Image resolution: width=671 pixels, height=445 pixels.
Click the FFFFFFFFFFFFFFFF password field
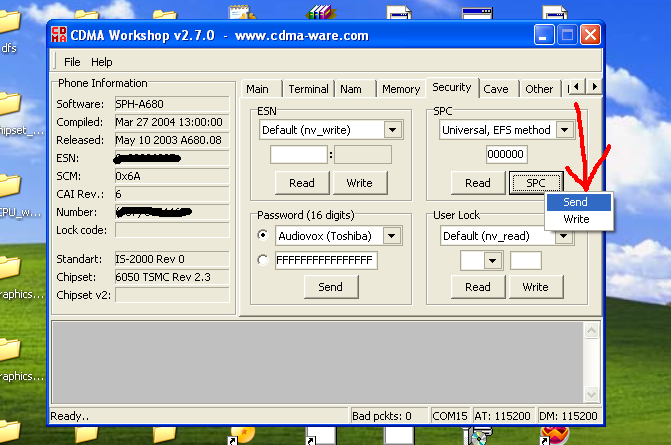pyautogui.click(x=326, y=260)
